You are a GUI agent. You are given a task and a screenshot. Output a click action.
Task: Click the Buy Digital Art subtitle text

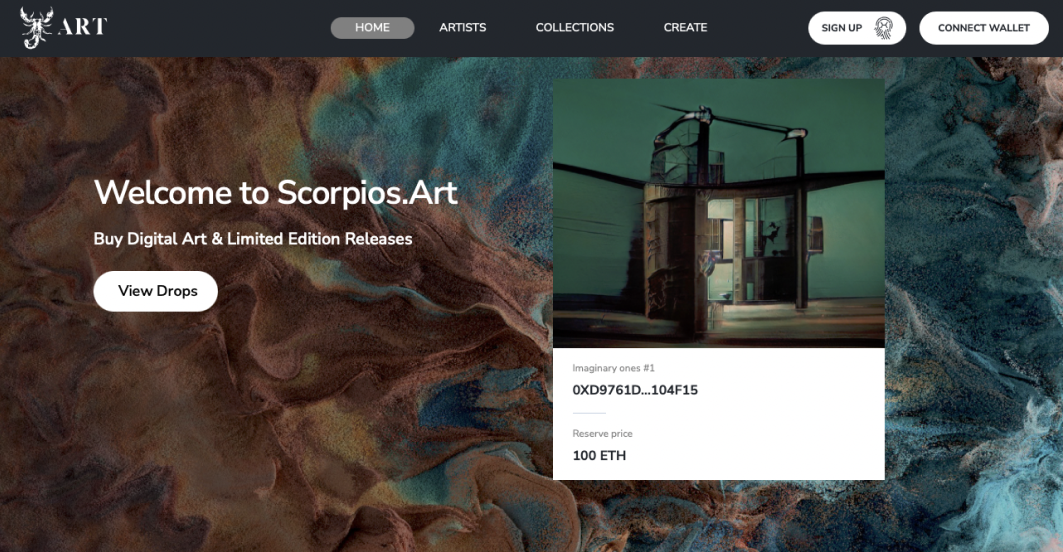pyautogui.click(x=253, y=239)
